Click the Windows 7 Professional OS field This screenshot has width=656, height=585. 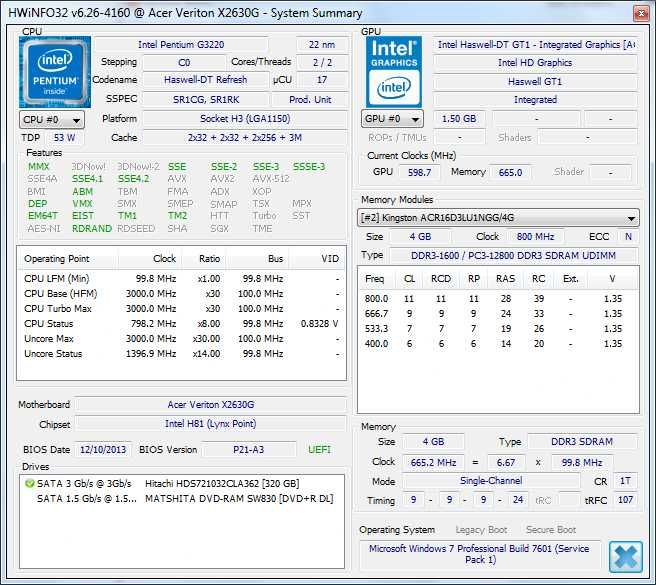(x=479, y=554)
